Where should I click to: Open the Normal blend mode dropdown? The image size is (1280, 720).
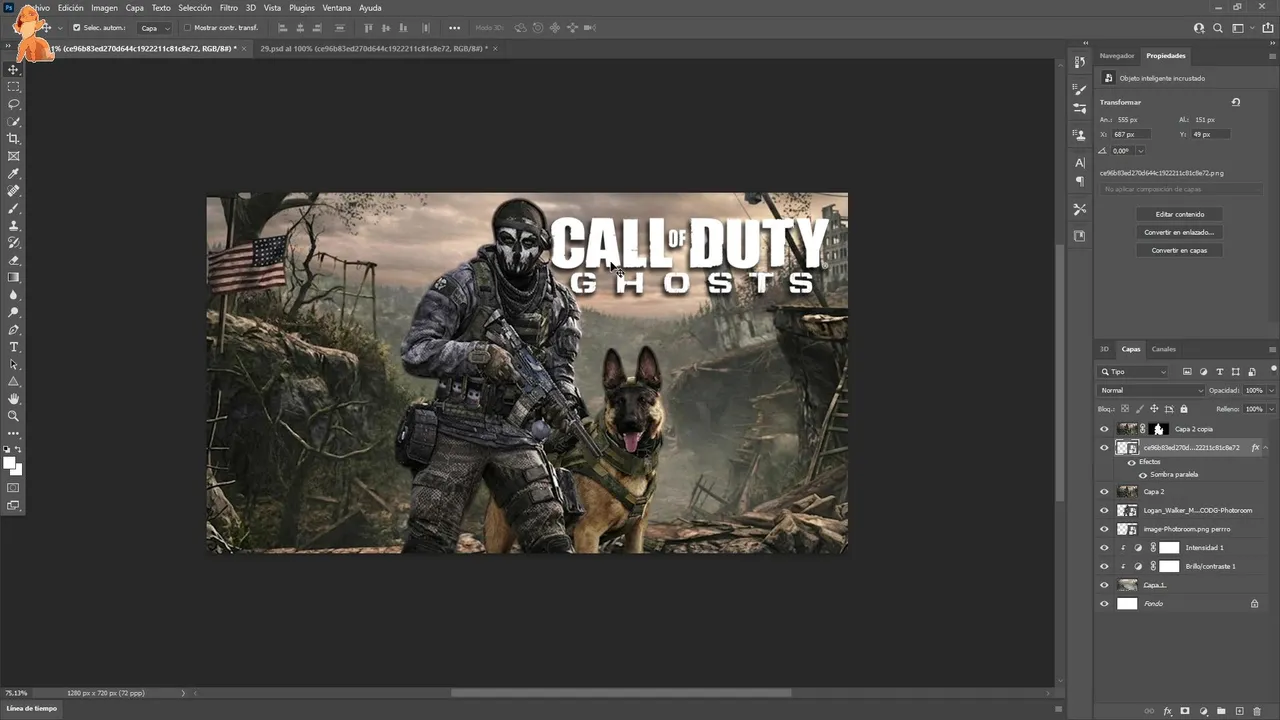point(1151,391)
